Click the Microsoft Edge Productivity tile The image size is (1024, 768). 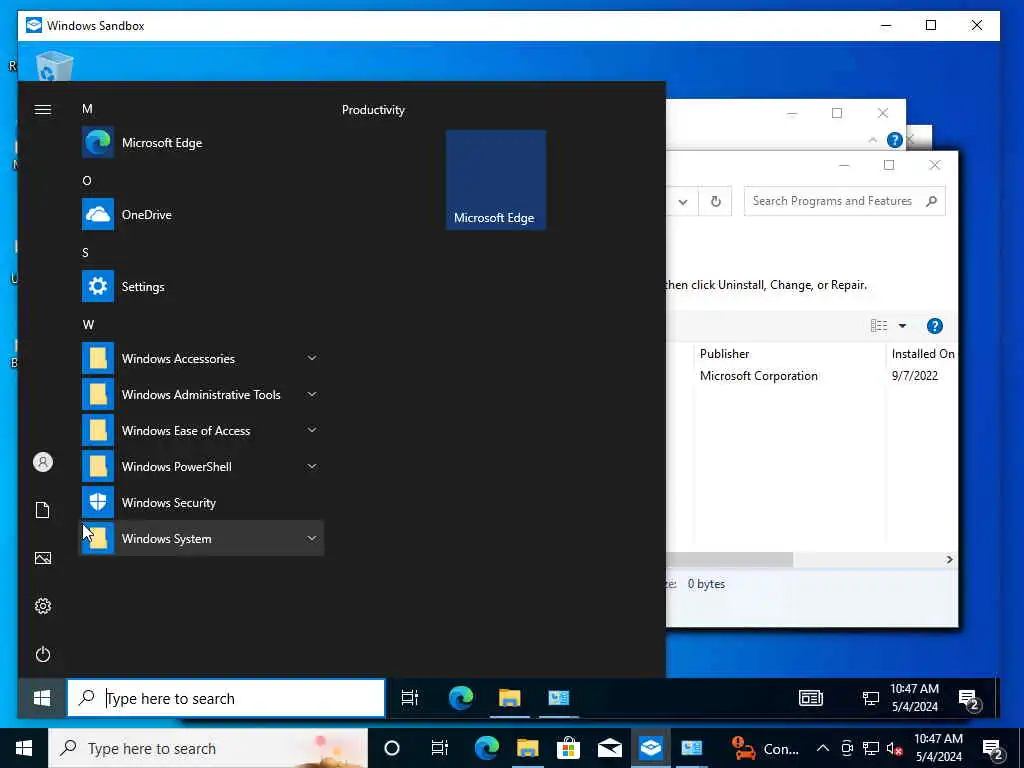point(496,180)
